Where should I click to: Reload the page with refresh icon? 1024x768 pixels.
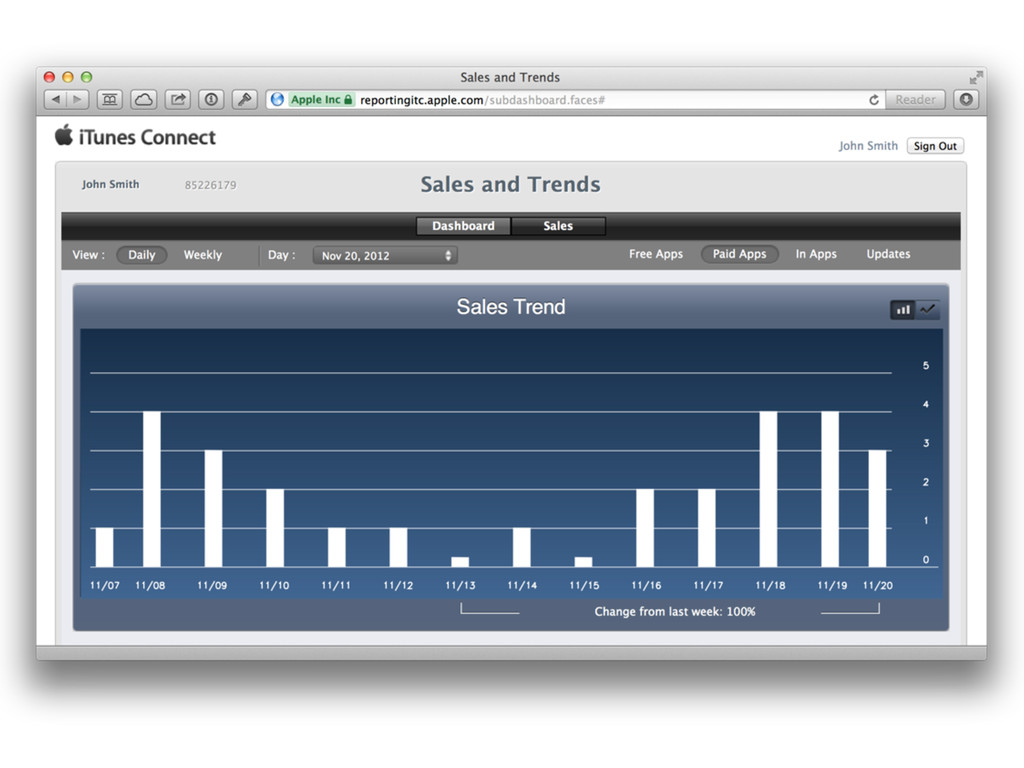874,100
